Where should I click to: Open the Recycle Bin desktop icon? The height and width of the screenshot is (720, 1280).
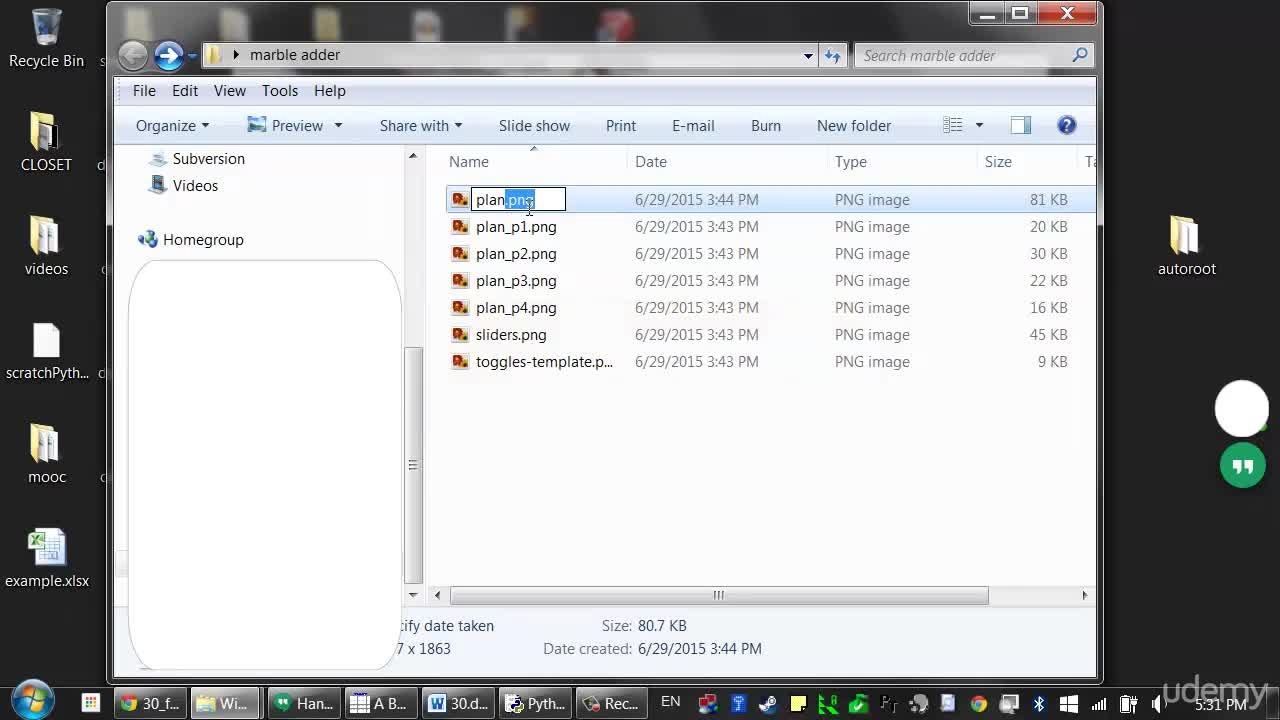click(x=46, y=39)
